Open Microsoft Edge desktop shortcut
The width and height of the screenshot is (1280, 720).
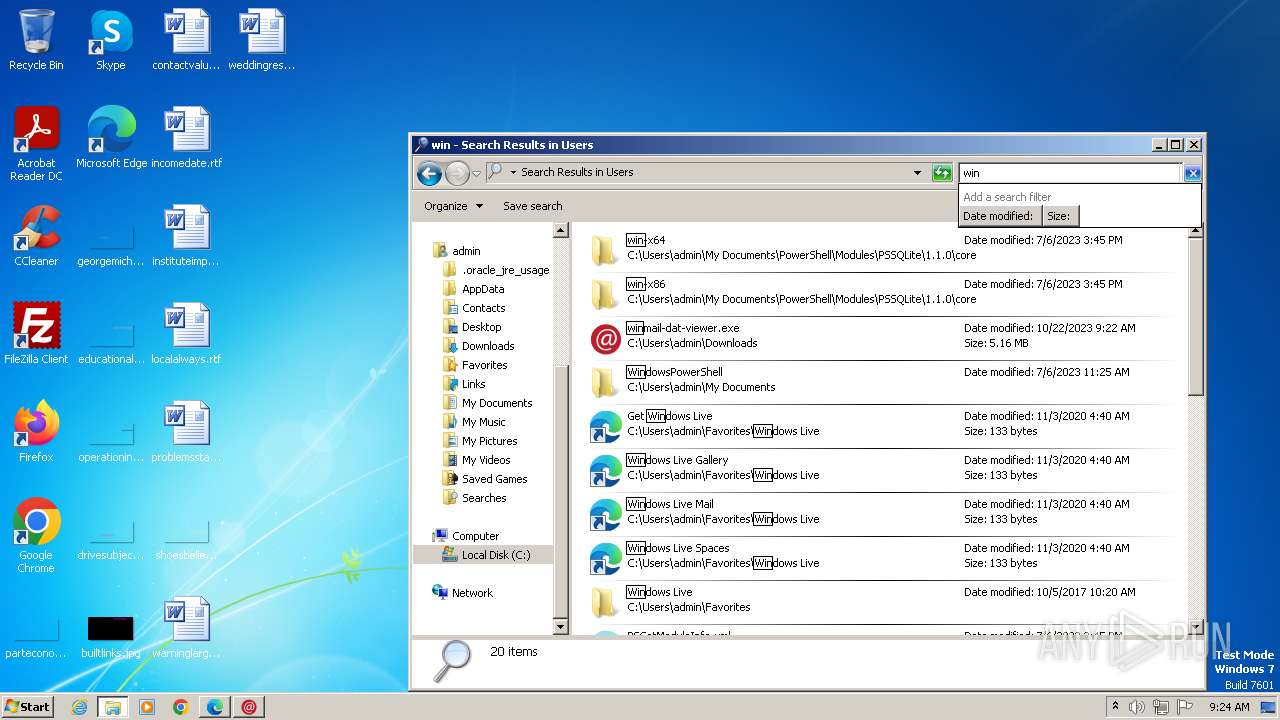pos(111,138)
